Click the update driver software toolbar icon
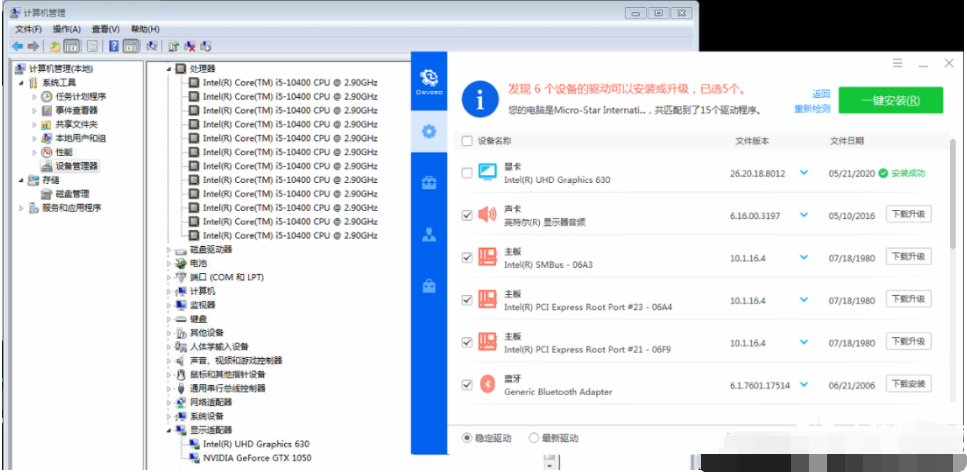Screen dimensions: 967x475 (173, 46)
